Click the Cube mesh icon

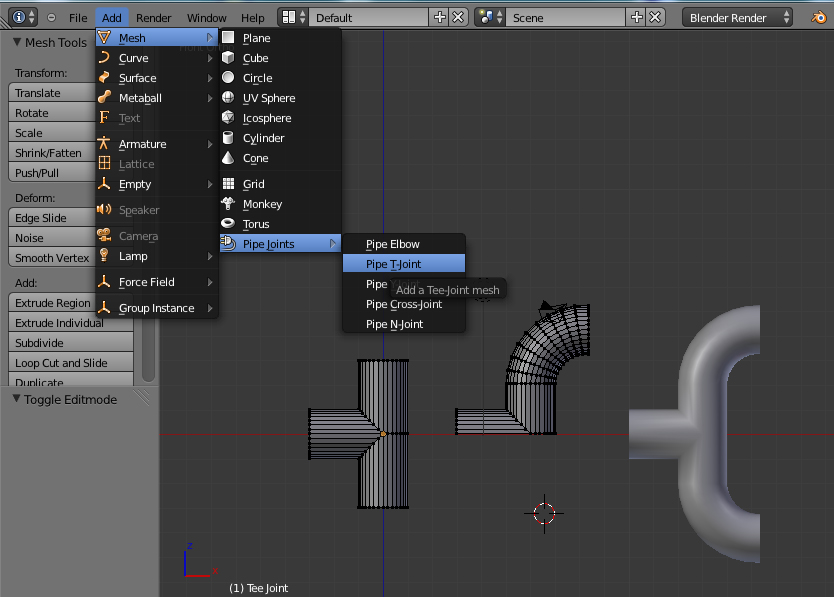coord(228,57)
